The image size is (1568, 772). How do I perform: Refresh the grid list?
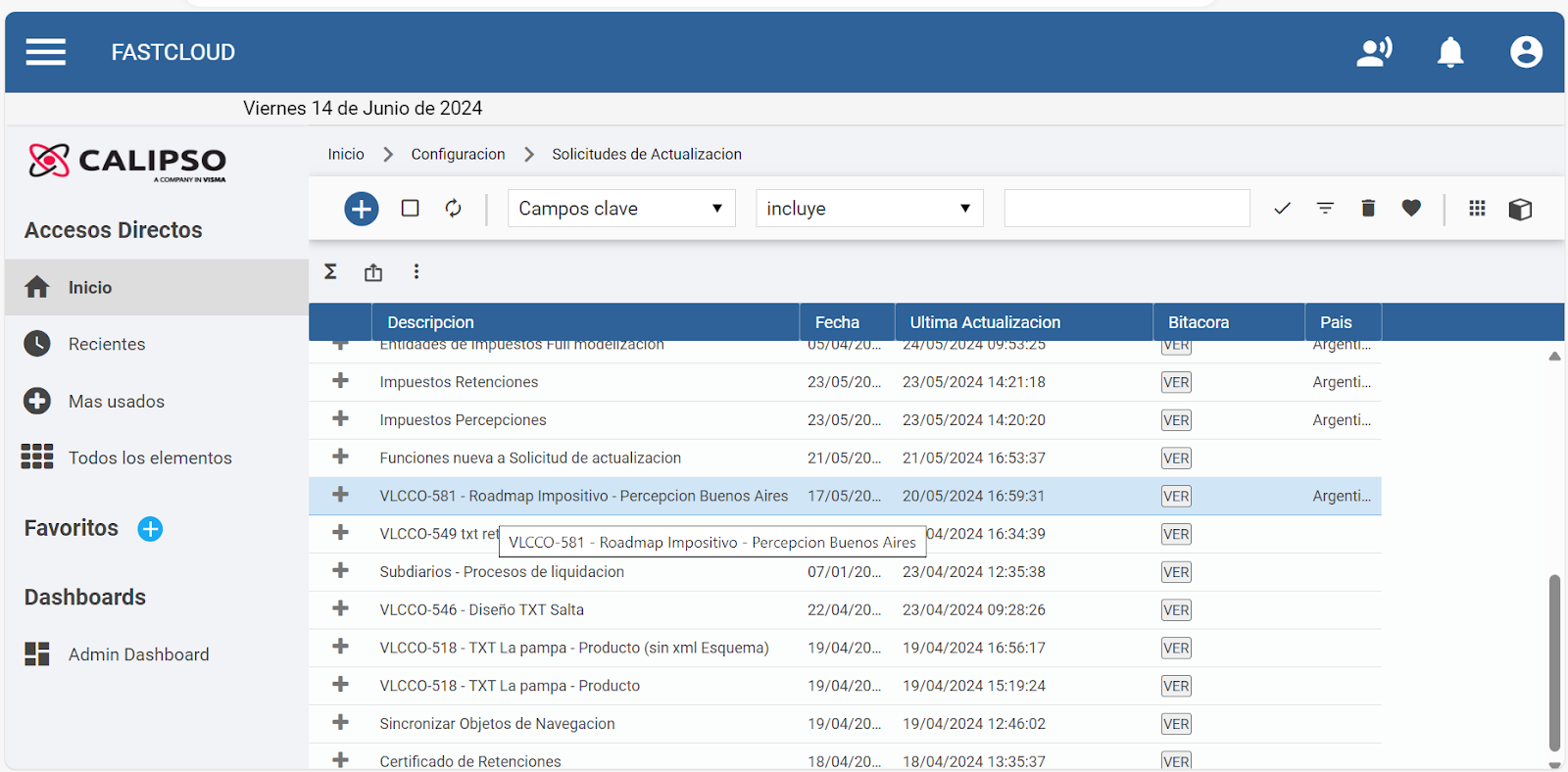tap(453, 209)
